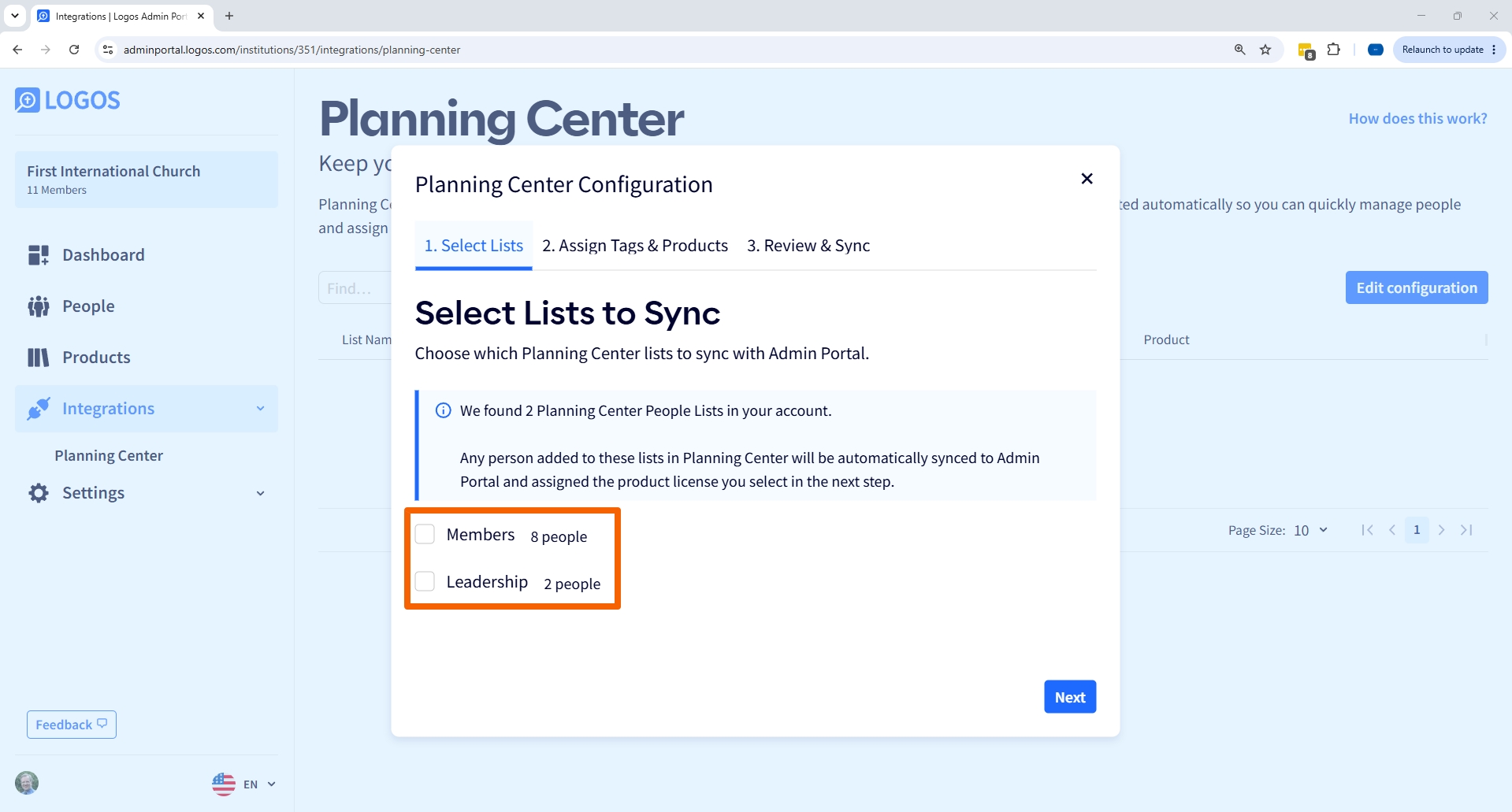This screenshot has height=812, width=1512.
Task: Click the Next button
Action: point(1070,697)
